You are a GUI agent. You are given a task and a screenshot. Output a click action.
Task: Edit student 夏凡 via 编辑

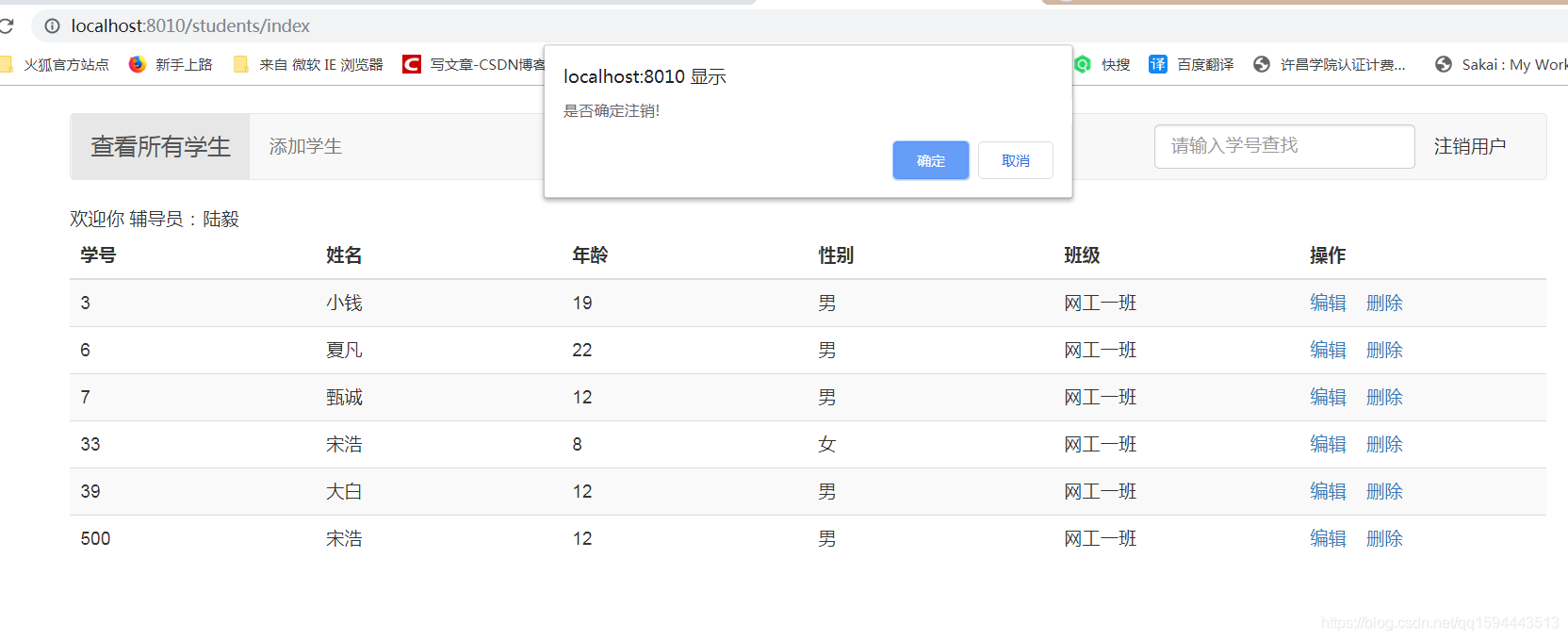(1328, 350)
